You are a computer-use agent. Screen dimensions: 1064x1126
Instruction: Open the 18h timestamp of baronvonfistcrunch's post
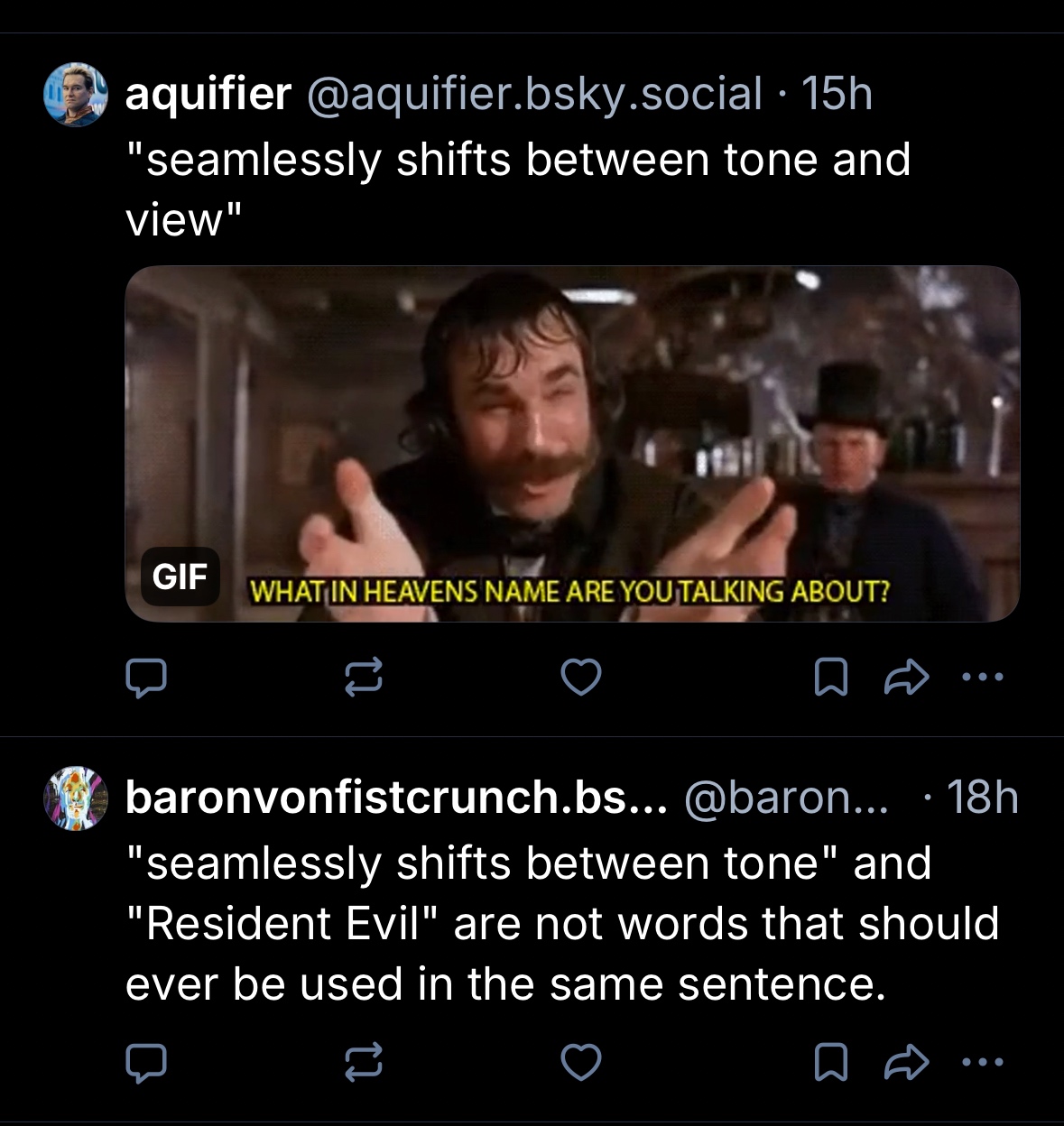point(982,798)
